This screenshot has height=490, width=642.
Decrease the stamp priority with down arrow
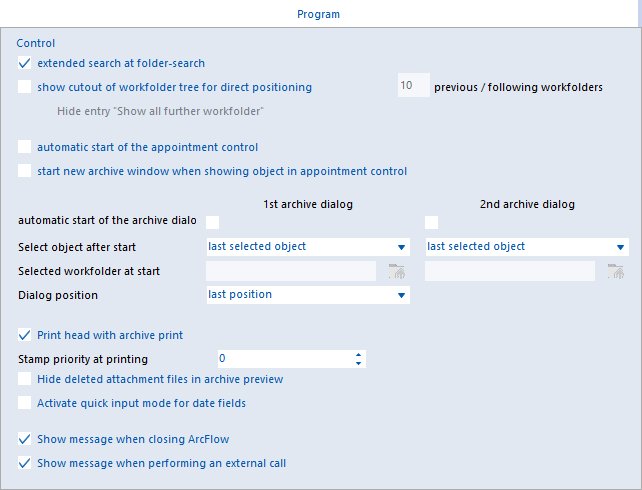(x=358, y=363)
